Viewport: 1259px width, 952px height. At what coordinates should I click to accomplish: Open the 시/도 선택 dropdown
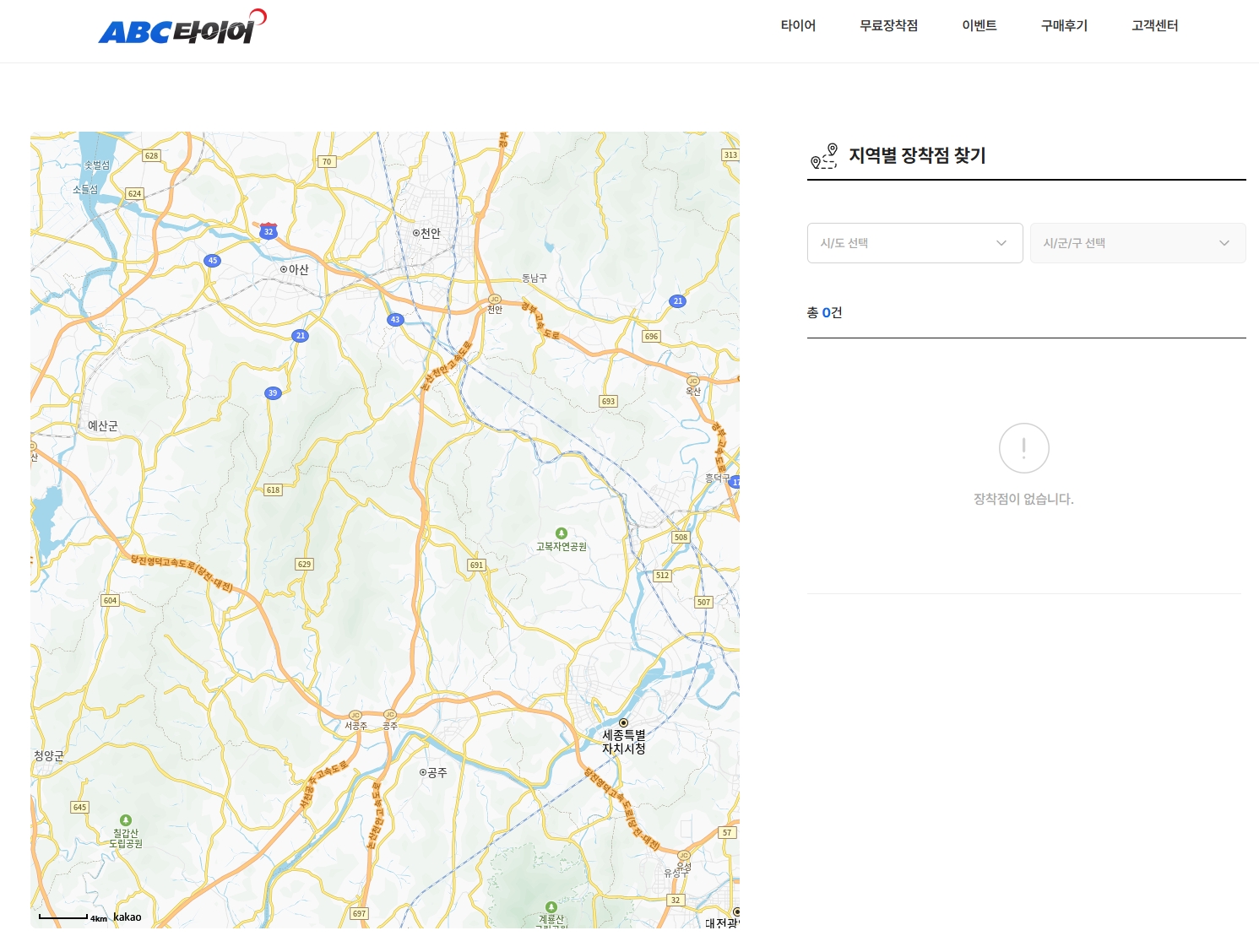tap(914, 243)
